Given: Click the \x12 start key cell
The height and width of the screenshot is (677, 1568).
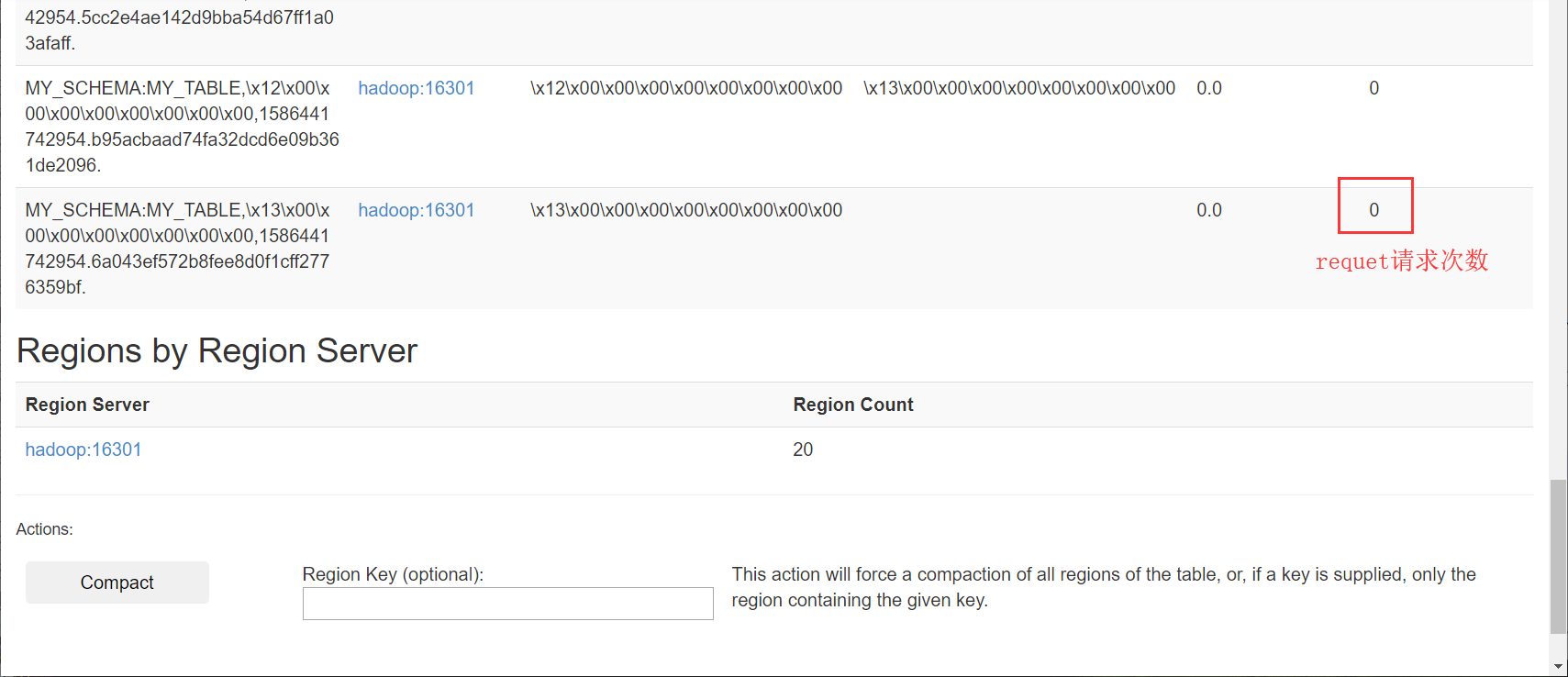Looking at the screenshot, I should click(686, 88).
